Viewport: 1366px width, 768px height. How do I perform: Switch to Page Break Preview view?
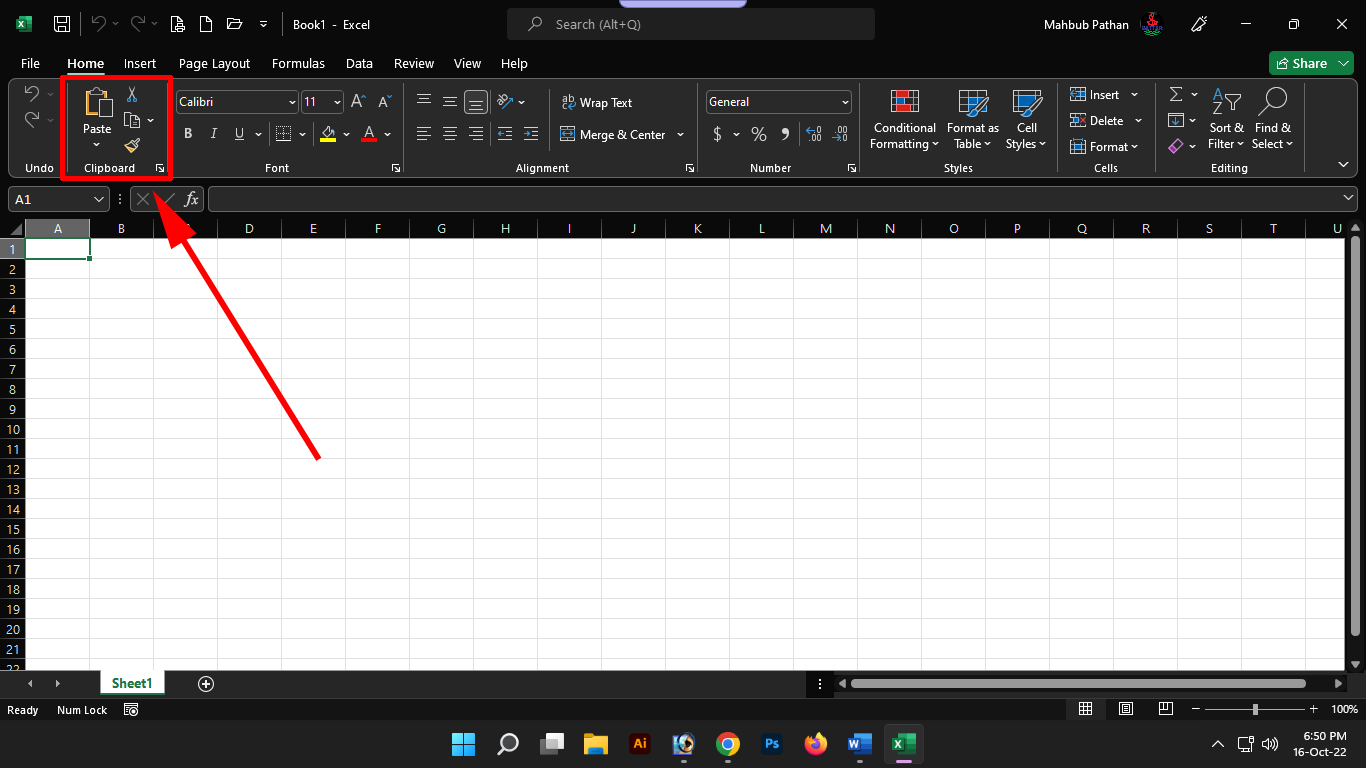click(x=1165, y=709)
